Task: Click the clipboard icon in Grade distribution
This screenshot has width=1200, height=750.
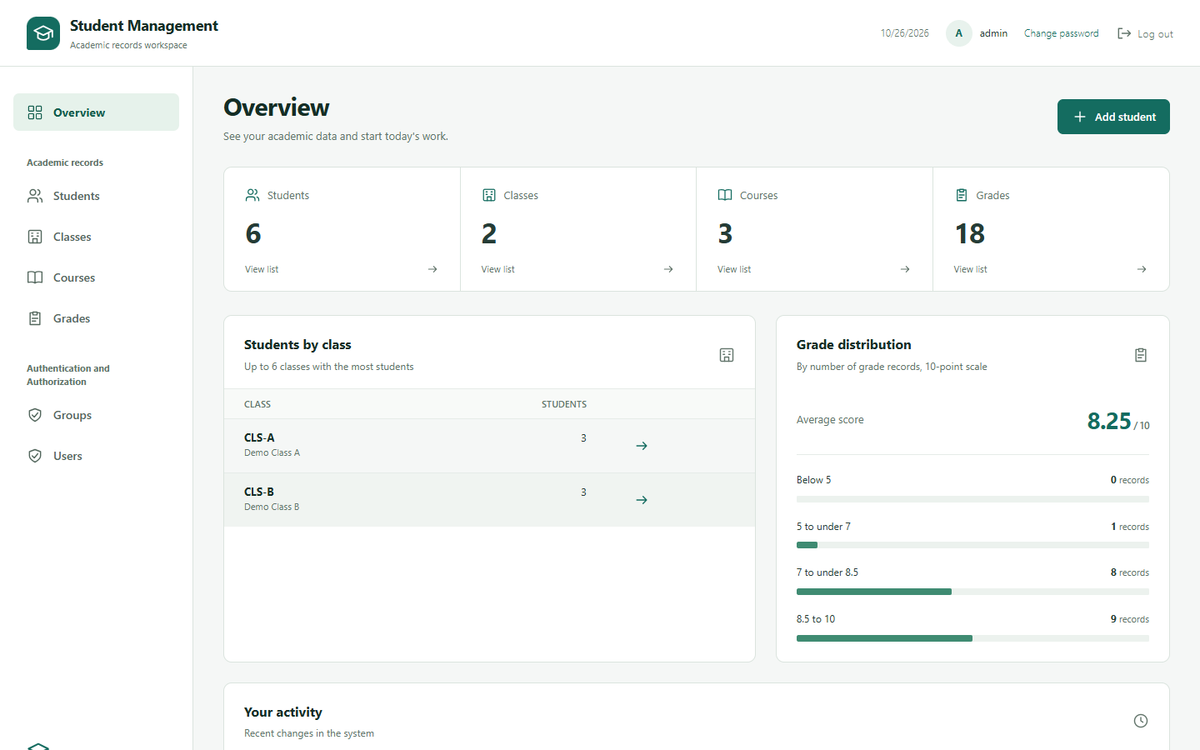Action: (x=1141, y=355)
